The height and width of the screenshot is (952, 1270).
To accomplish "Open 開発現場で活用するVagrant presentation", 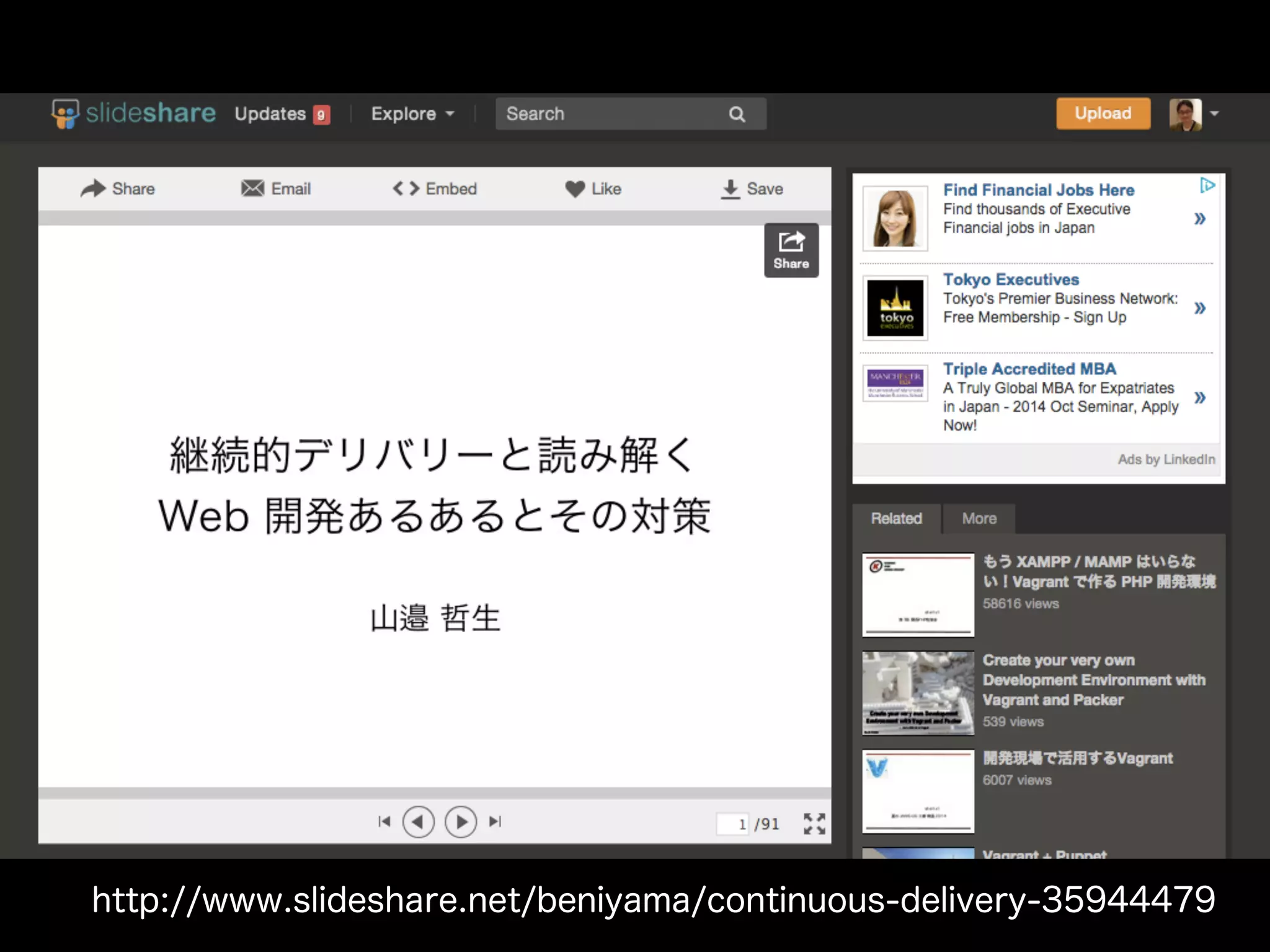I will pos(1078,758).
